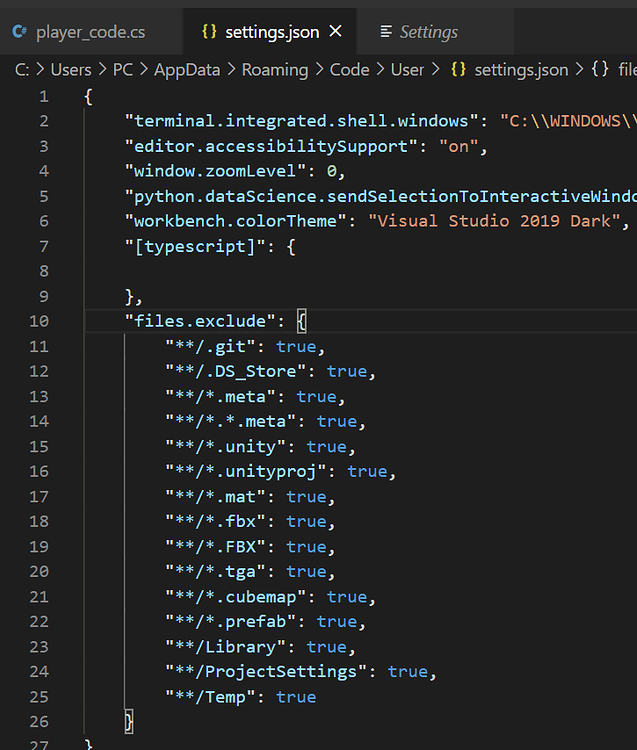Click the "**/*.unity" pattern
This screenshot has width=637, height=750.
coord(225,447)
